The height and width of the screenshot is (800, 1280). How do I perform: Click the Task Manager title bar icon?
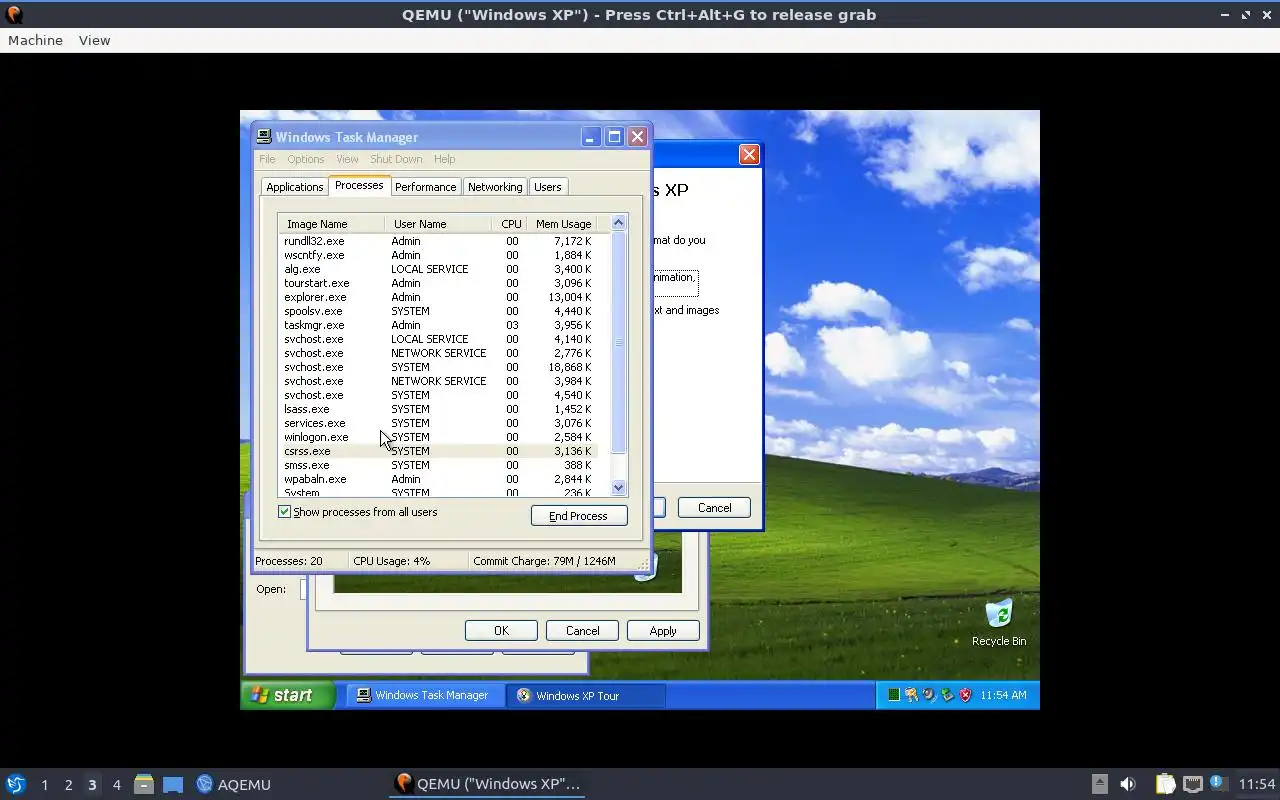pyautogui.click(x=263, y=137)
